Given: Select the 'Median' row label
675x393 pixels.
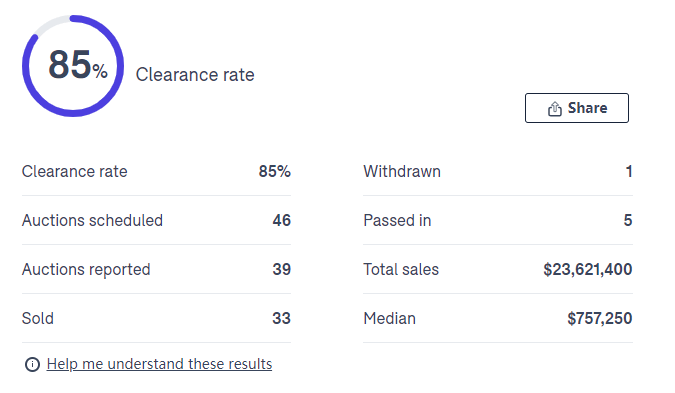Looking at the screenshot, I should 389,319.
